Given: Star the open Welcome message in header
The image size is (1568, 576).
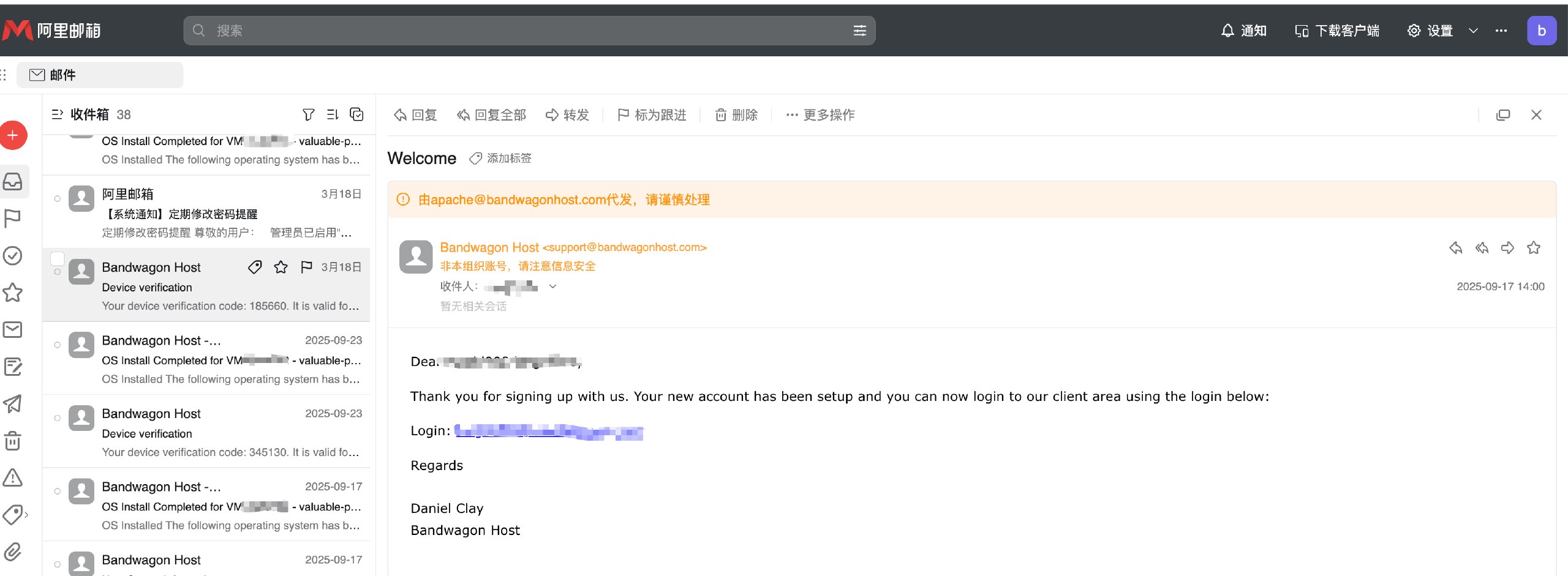Looking at the screenshot, I should (x=1534, y=248).
